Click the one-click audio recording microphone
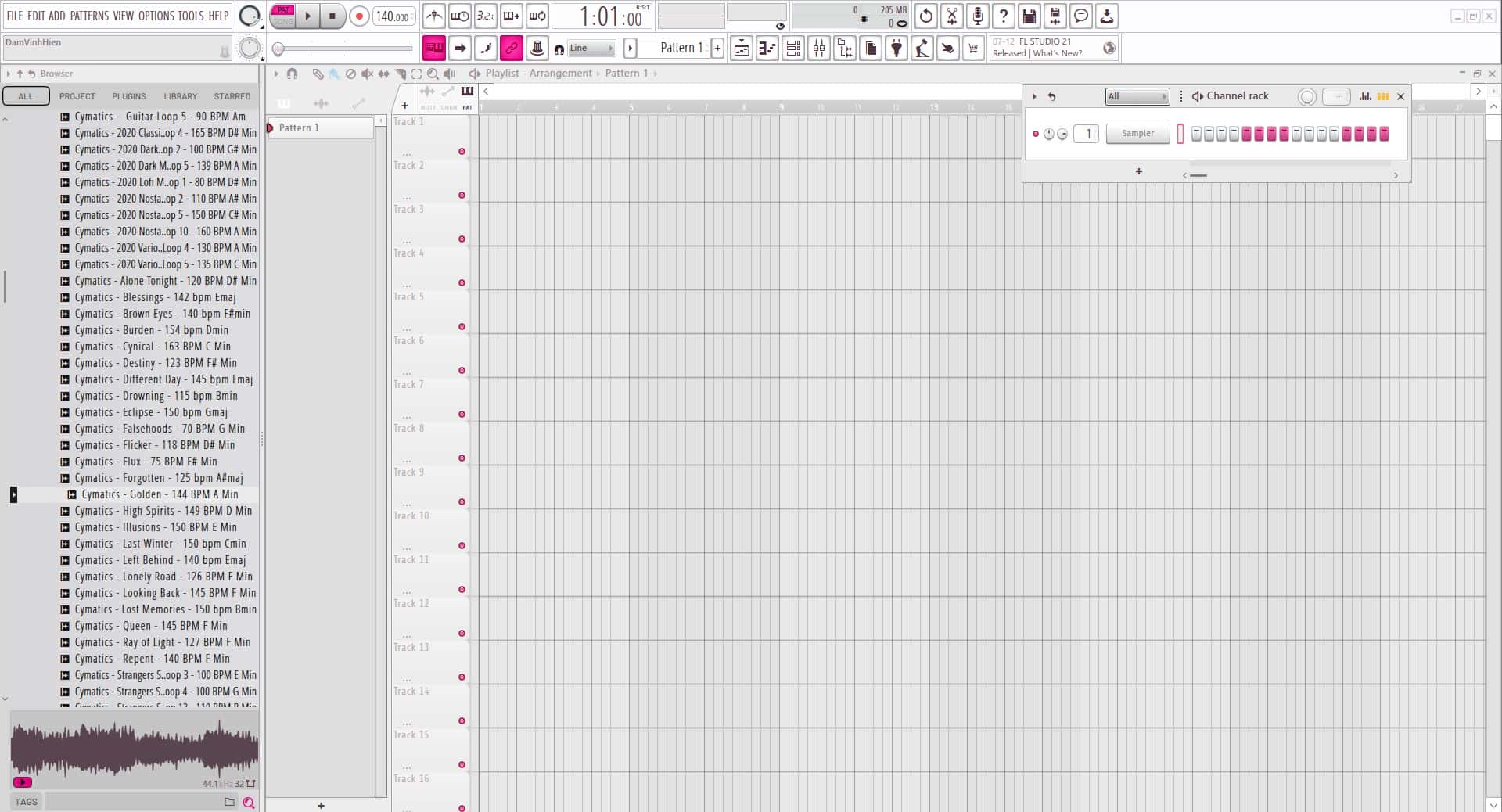1502x812 pixels. pos(978,16)
